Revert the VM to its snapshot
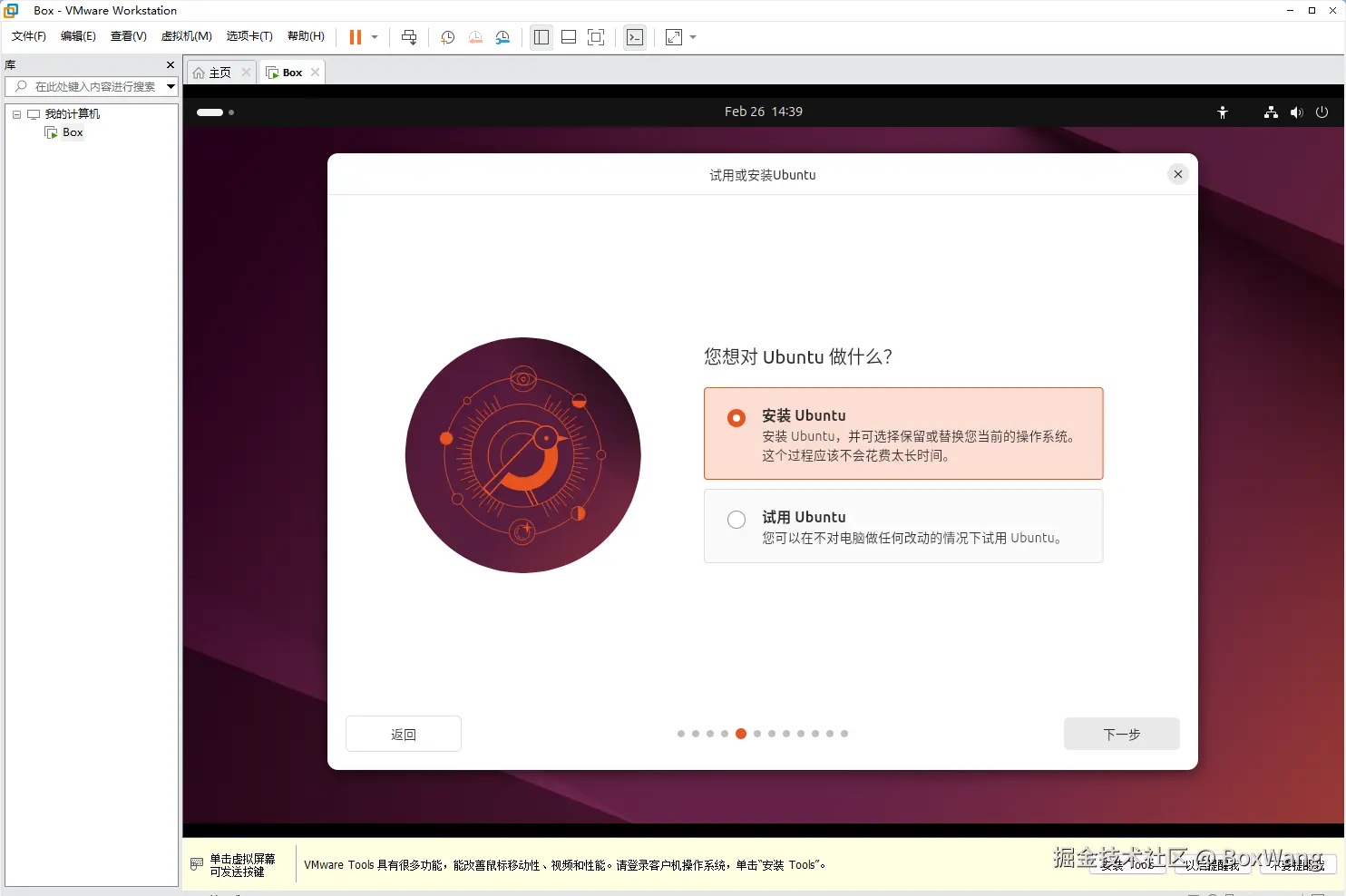 click(475, 37)
